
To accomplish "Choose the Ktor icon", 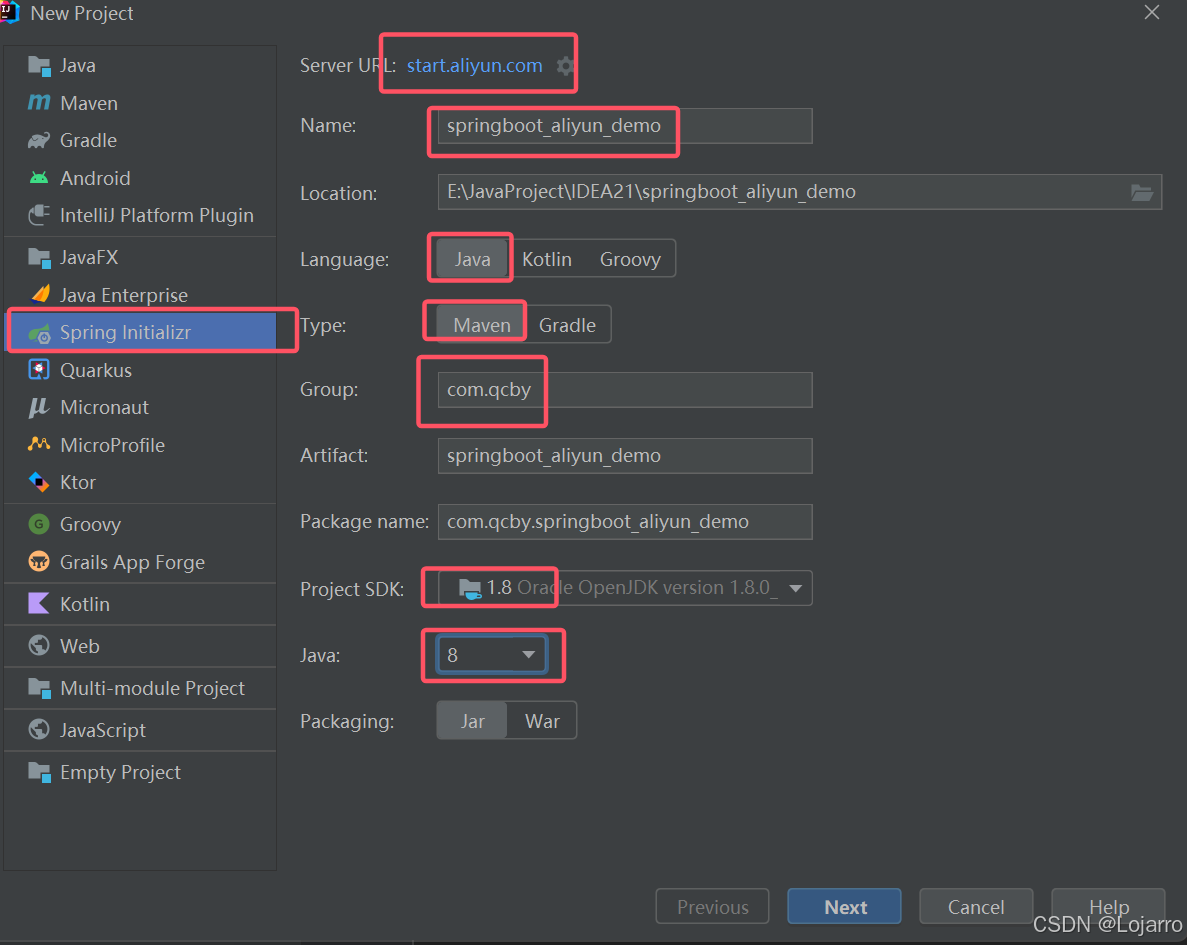I will 39,482.
